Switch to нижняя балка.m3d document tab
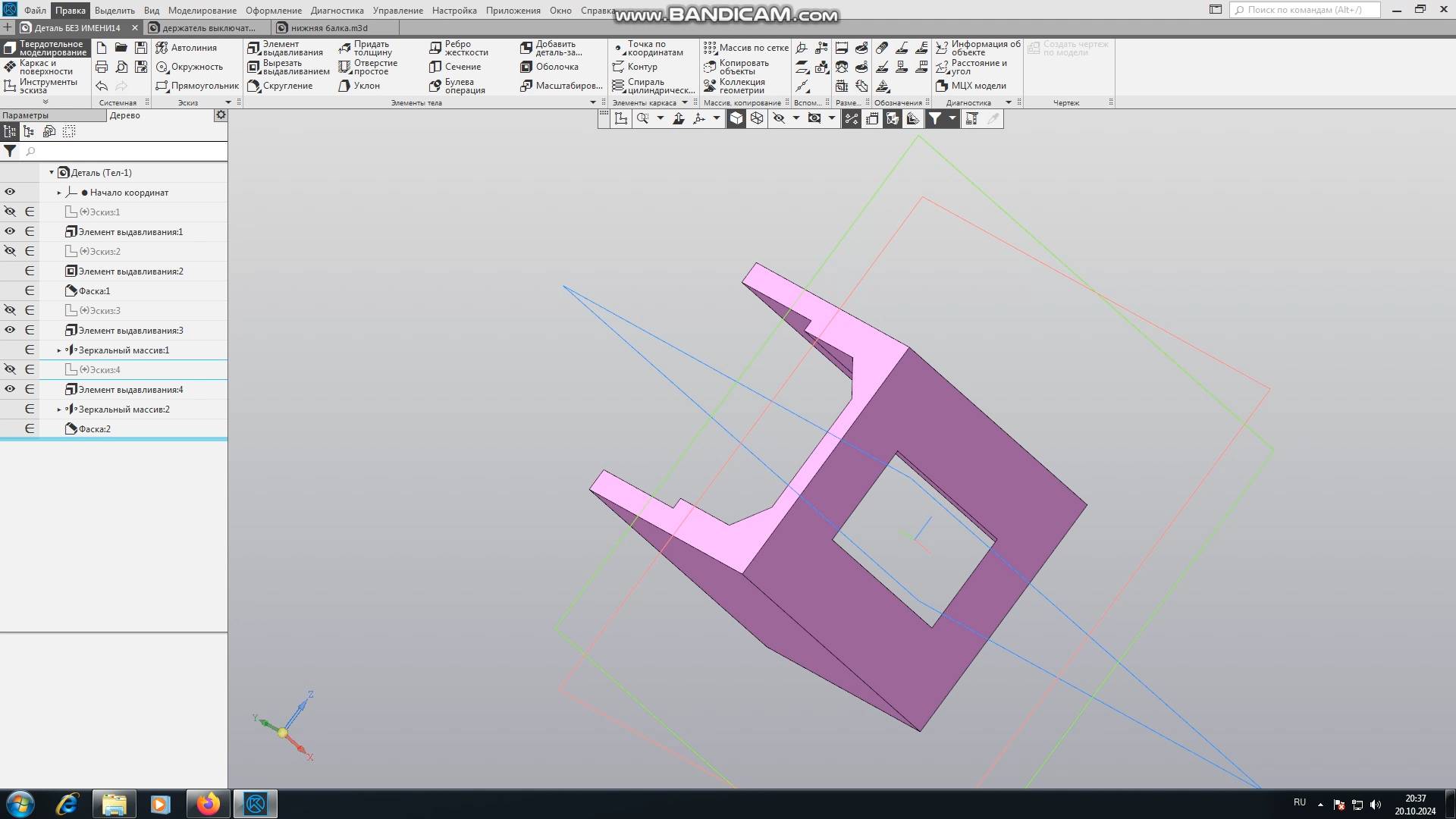1456x819 pixels. click(x=328, y=28)
